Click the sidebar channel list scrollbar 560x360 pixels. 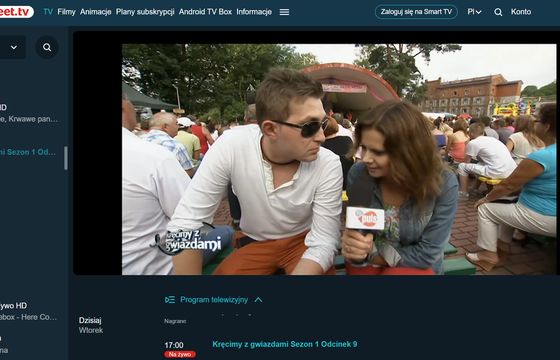(x=66, y=158)
